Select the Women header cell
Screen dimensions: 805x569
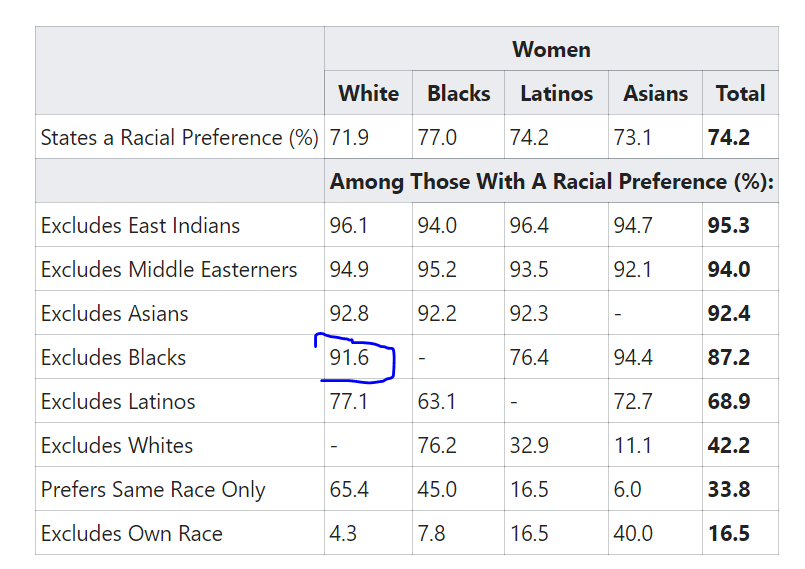[551, 49]
